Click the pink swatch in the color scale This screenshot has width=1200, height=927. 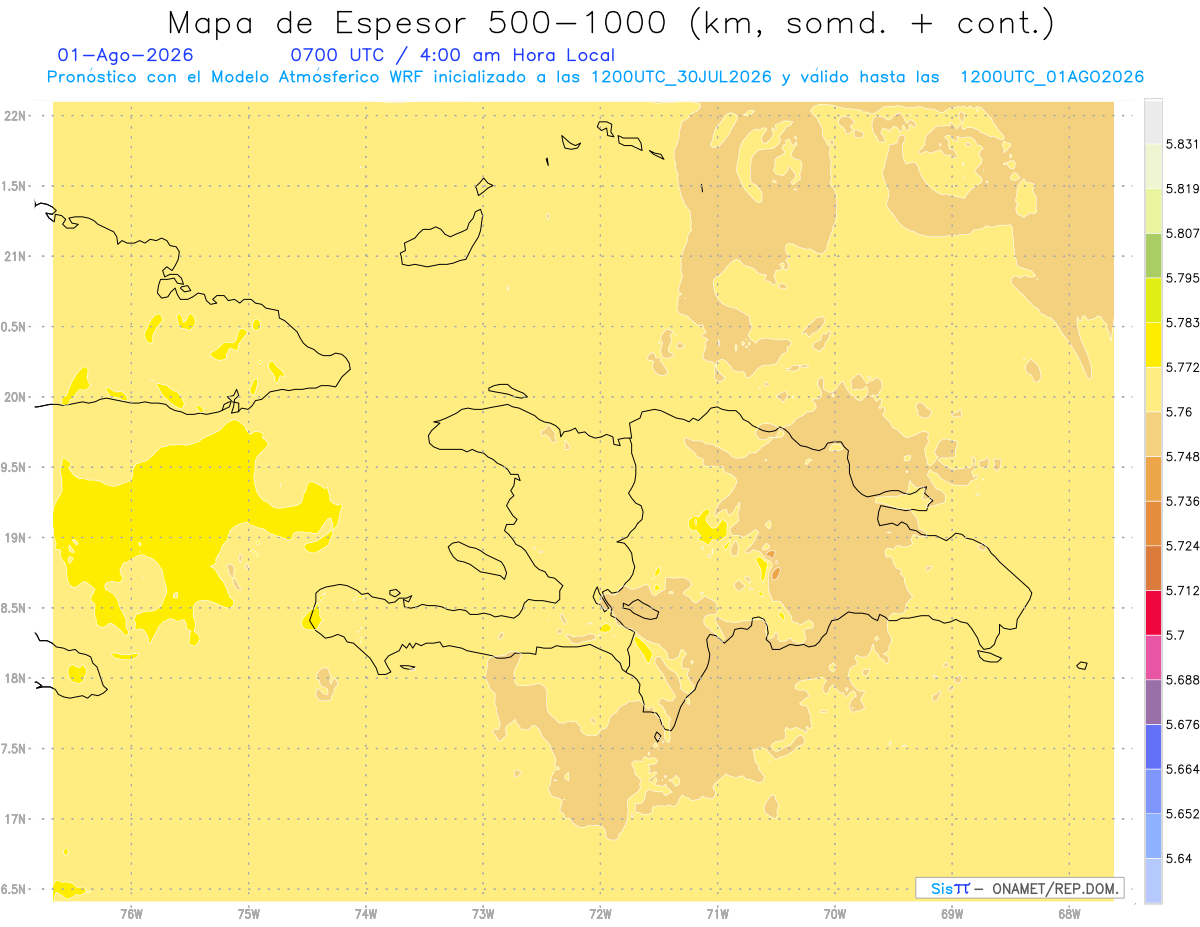1153,657
